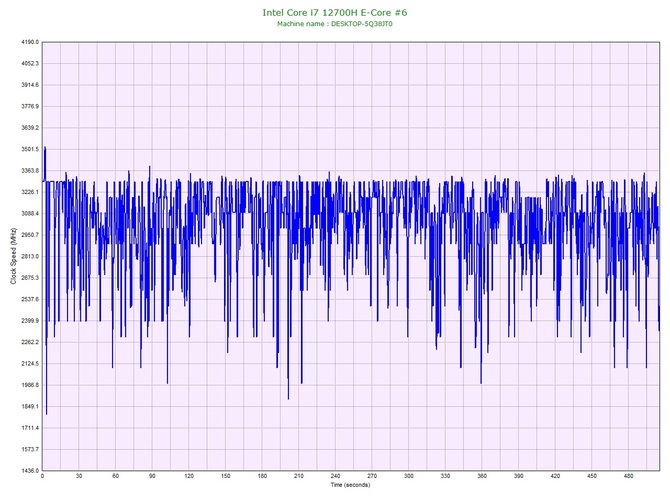Click the 3501.5 y-axis value
The height and width of the screenshot is (502, 670).
(x=30, y=149)
